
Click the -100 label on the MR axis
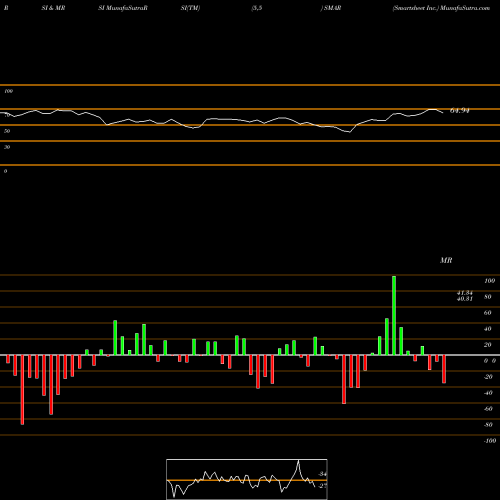490,441
